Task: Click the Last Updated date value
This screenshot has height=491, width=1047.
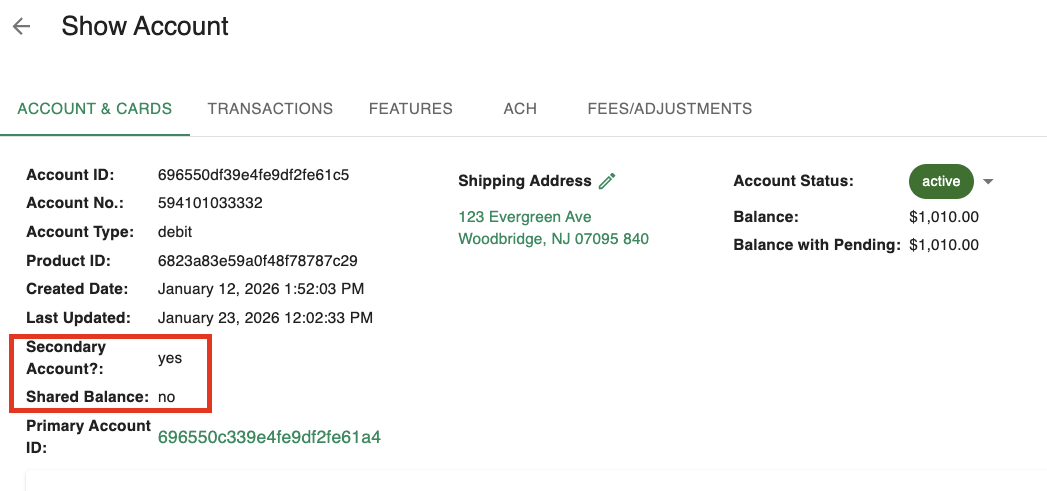Action: point(265,318)
